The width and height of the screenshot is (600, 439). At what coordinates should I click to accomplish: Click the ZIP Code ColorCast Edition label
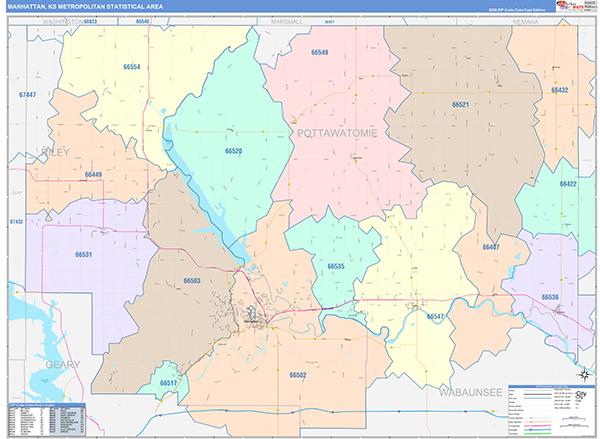(x=517, y=10)
